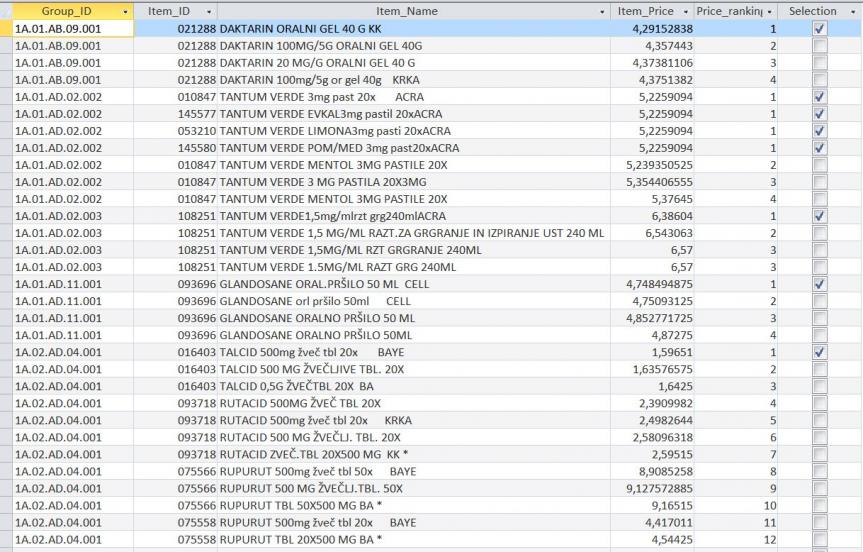Uncheck Selection for TANTUM VERDE LIMONA3mg

[820, 131]
